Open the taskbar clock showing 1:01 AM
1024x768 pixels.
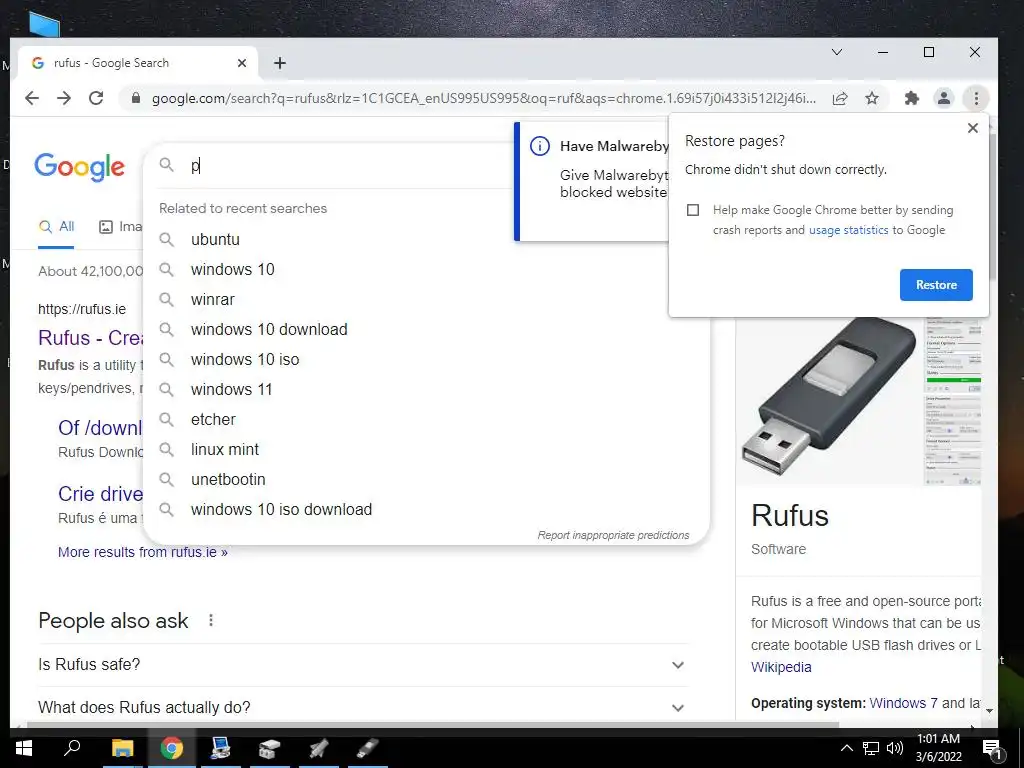pos(938,748)
